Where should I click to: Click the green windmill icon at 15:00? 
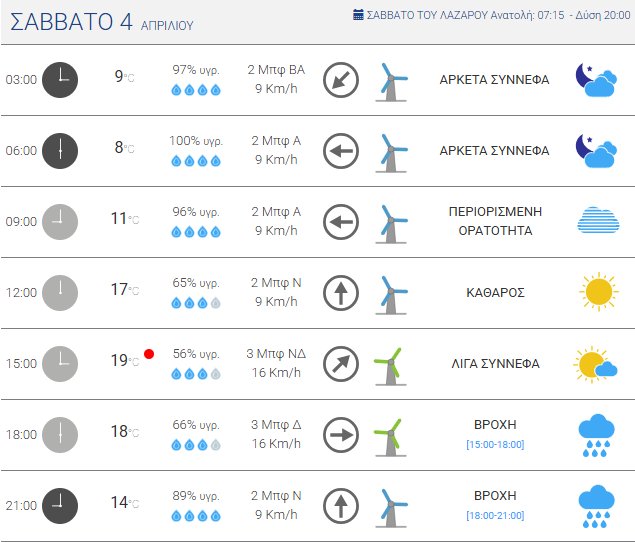tap(389, 365)
